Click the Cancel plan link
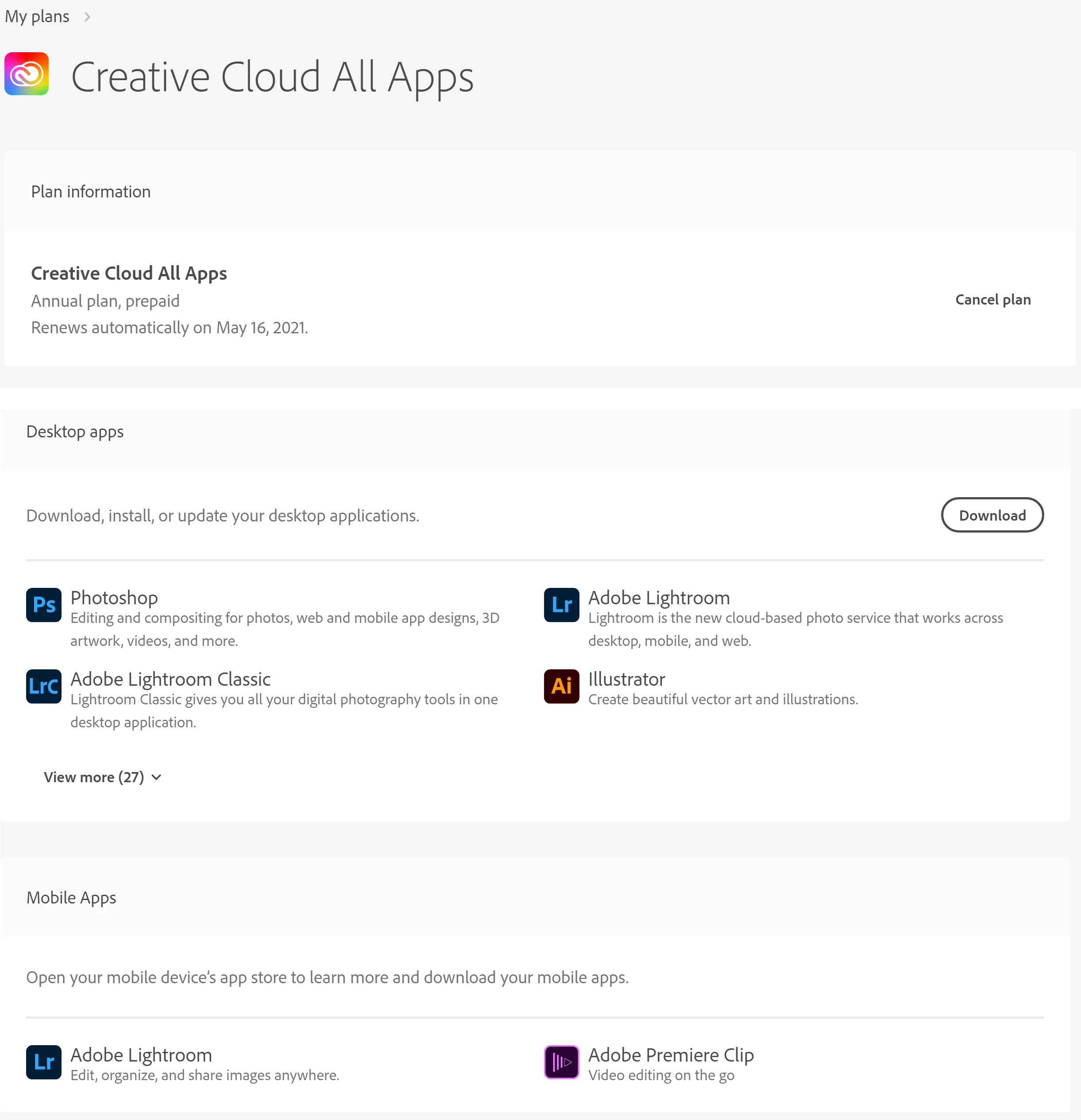 (992, 299)
